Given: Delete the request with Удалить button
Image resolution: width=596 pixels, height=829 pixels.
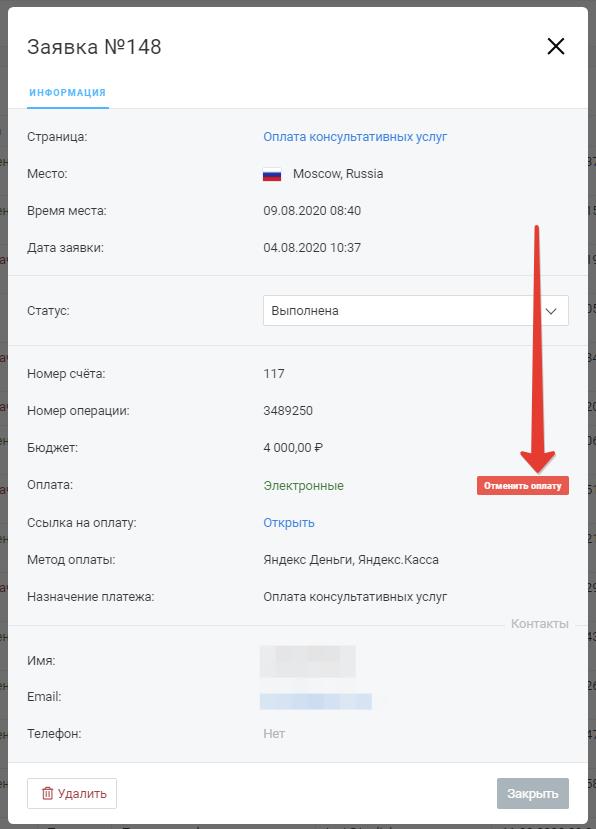Looking at the screenshot, I should (x=72, y=793).
